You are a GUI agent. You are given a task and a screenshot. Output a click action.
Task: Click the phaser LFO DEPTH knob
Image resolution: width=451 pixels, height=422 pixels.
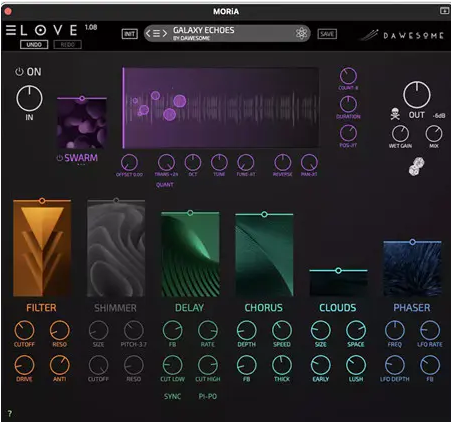click(x=395, y=365)
